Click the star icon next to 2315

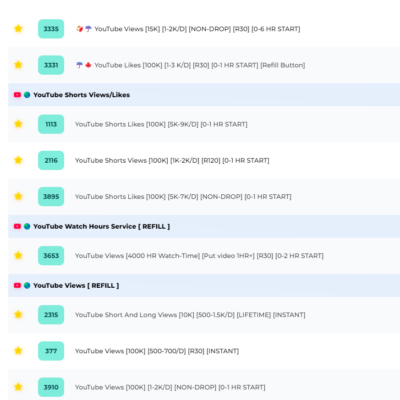(18, 315)
